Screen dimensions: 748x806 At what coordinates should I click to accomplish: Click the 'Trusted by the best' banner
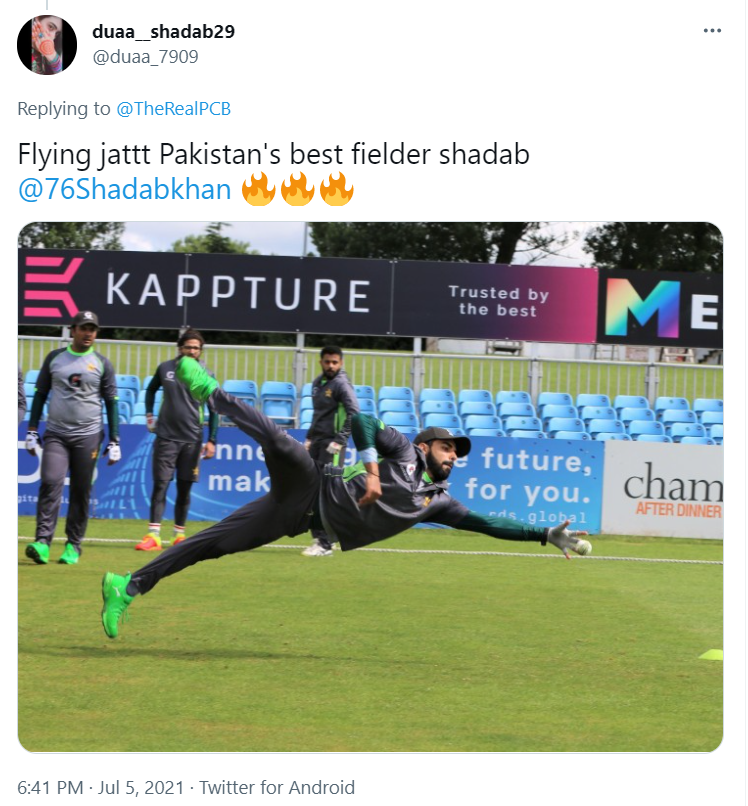[498, 301]
